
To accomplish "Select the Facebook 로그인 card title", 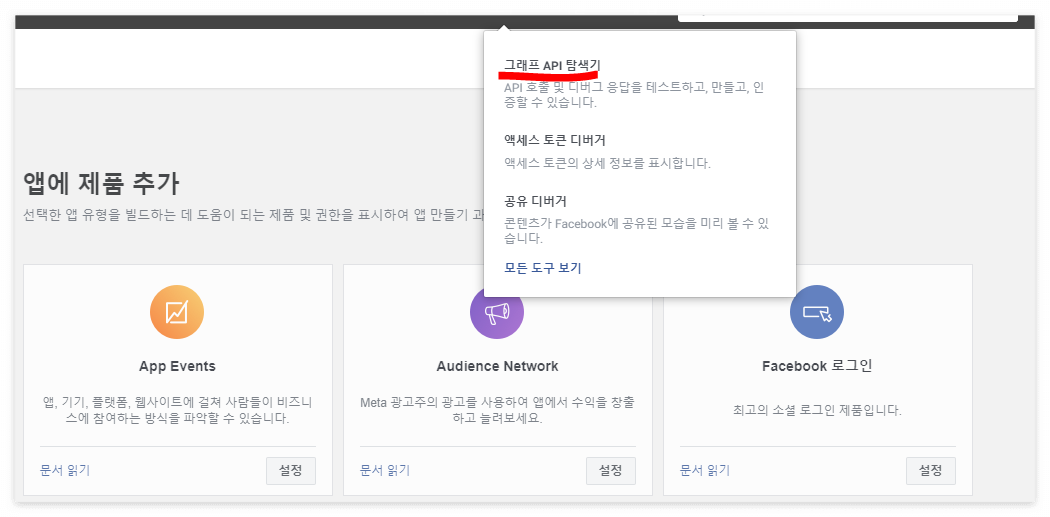I will click(x=817, y=366).
